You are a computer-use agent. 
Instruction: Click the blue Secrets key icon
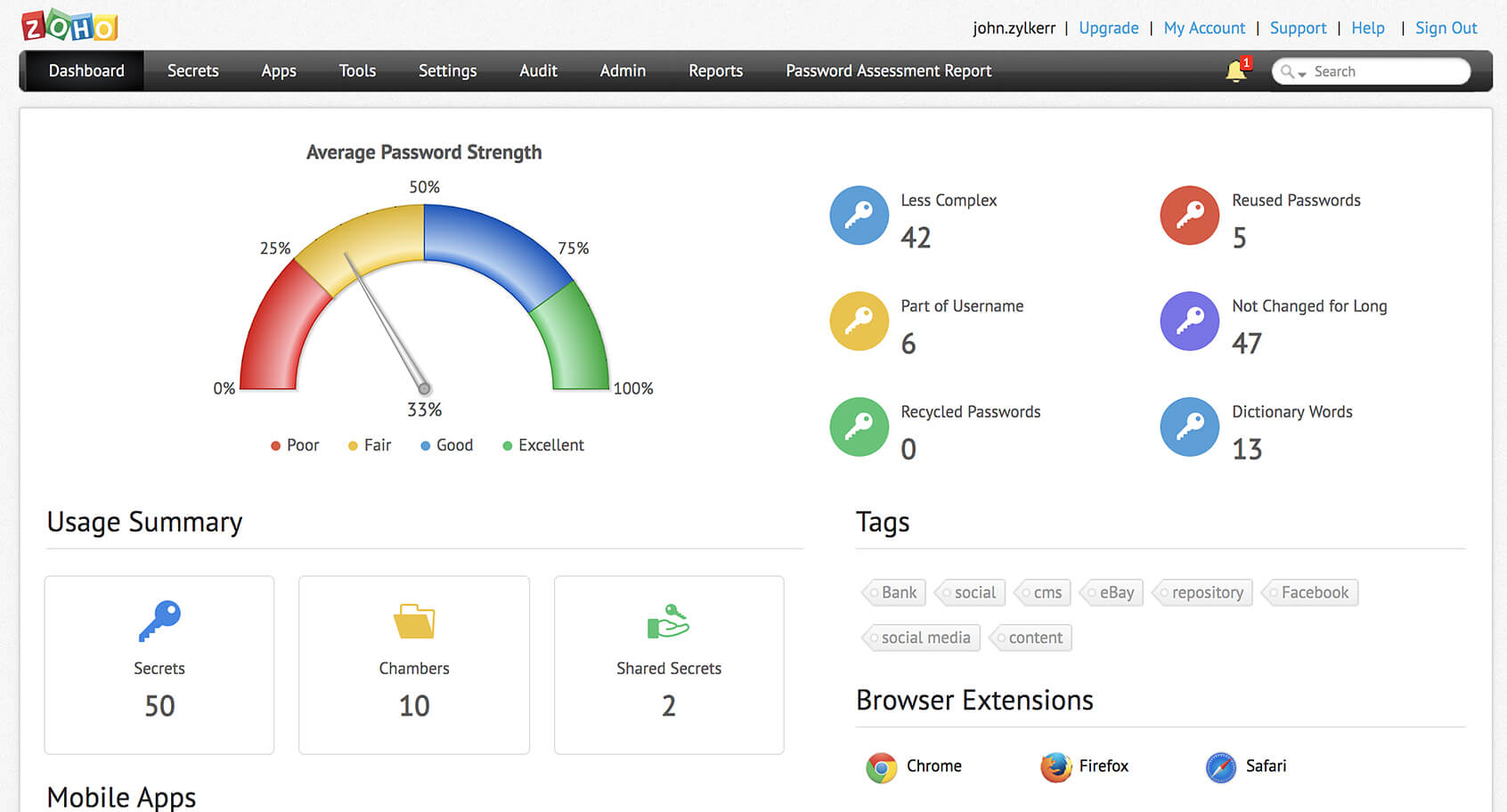click(x=159, y=621)
